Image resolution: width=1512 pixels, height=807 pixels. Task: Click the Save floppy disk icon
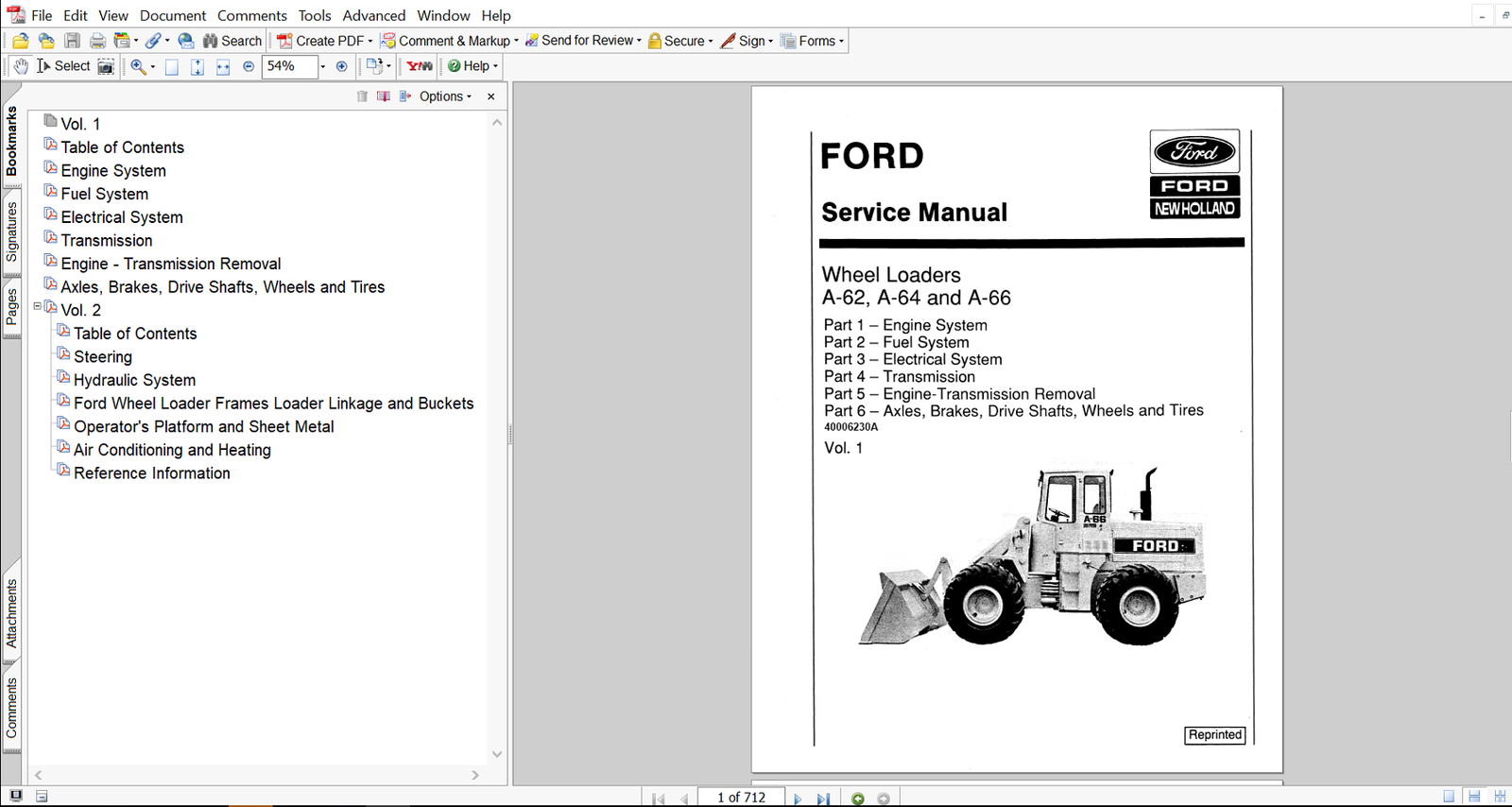[x=72, y=41]
